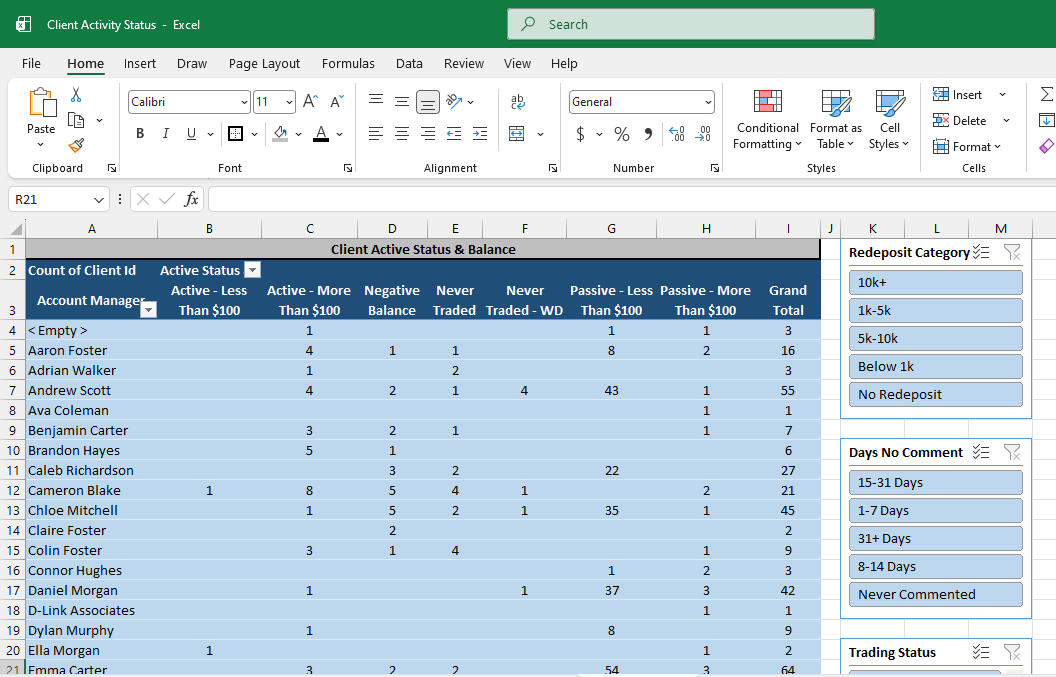Click the Wrap Text icon
The width and height of the screenshot is (1056, 677).
pos(517,102)
